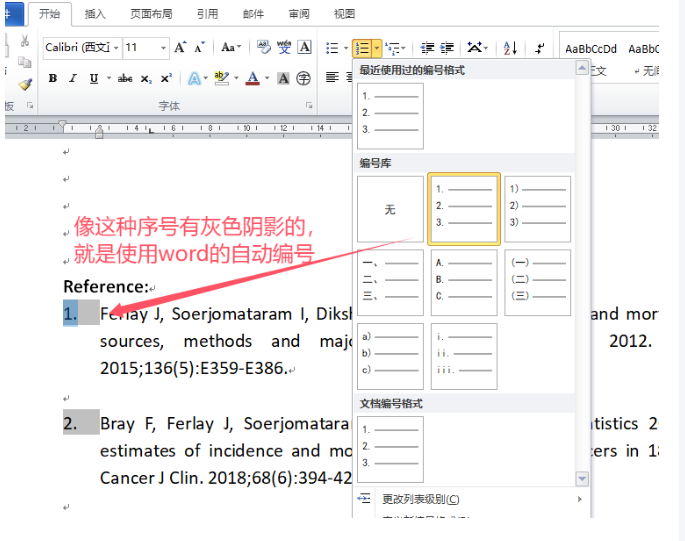The image size is (685, 541).
Task: Switch to the 审阅 tab
Action: click(x=299, y=14)
